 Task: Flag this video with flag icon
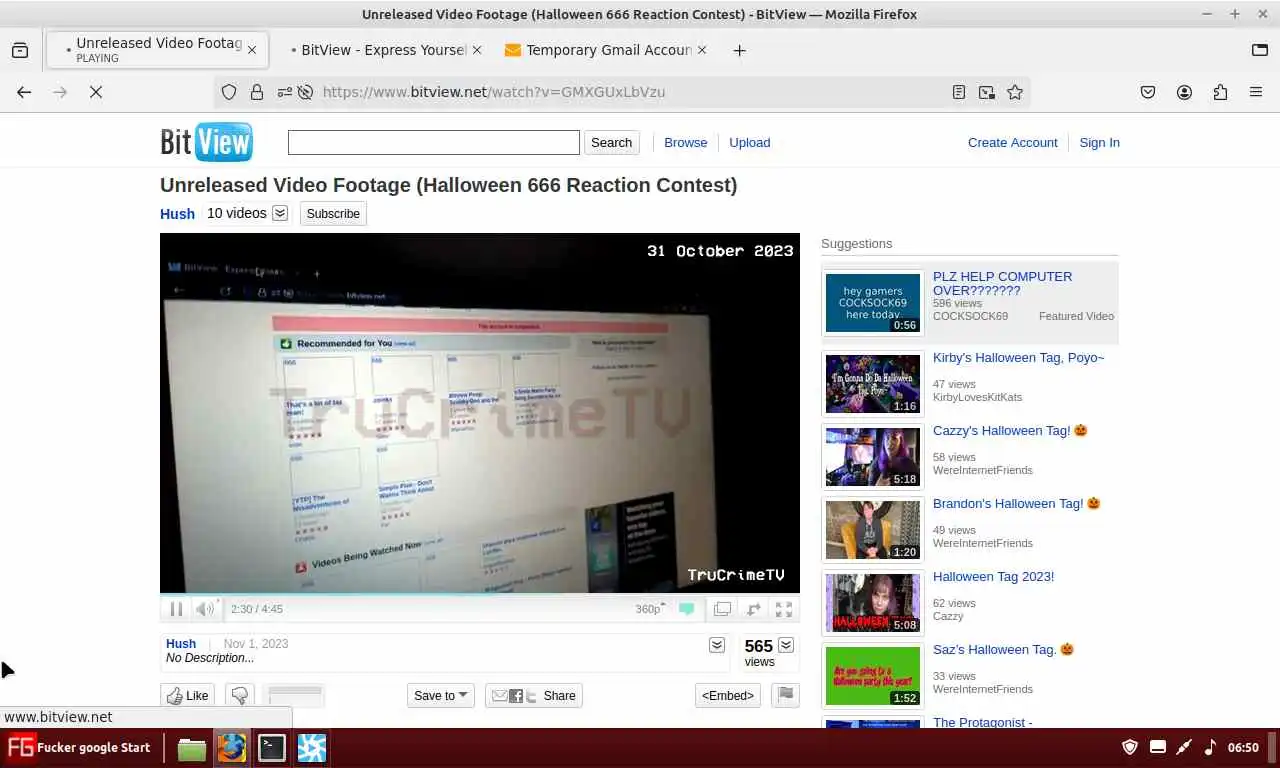pos(786,696)
